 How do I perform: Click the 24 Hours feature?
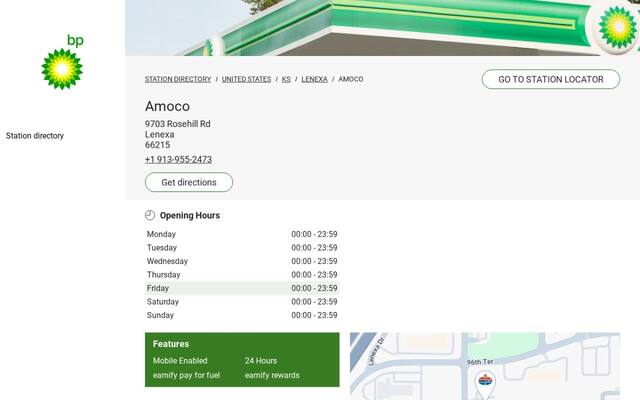[x=261, y=361]
